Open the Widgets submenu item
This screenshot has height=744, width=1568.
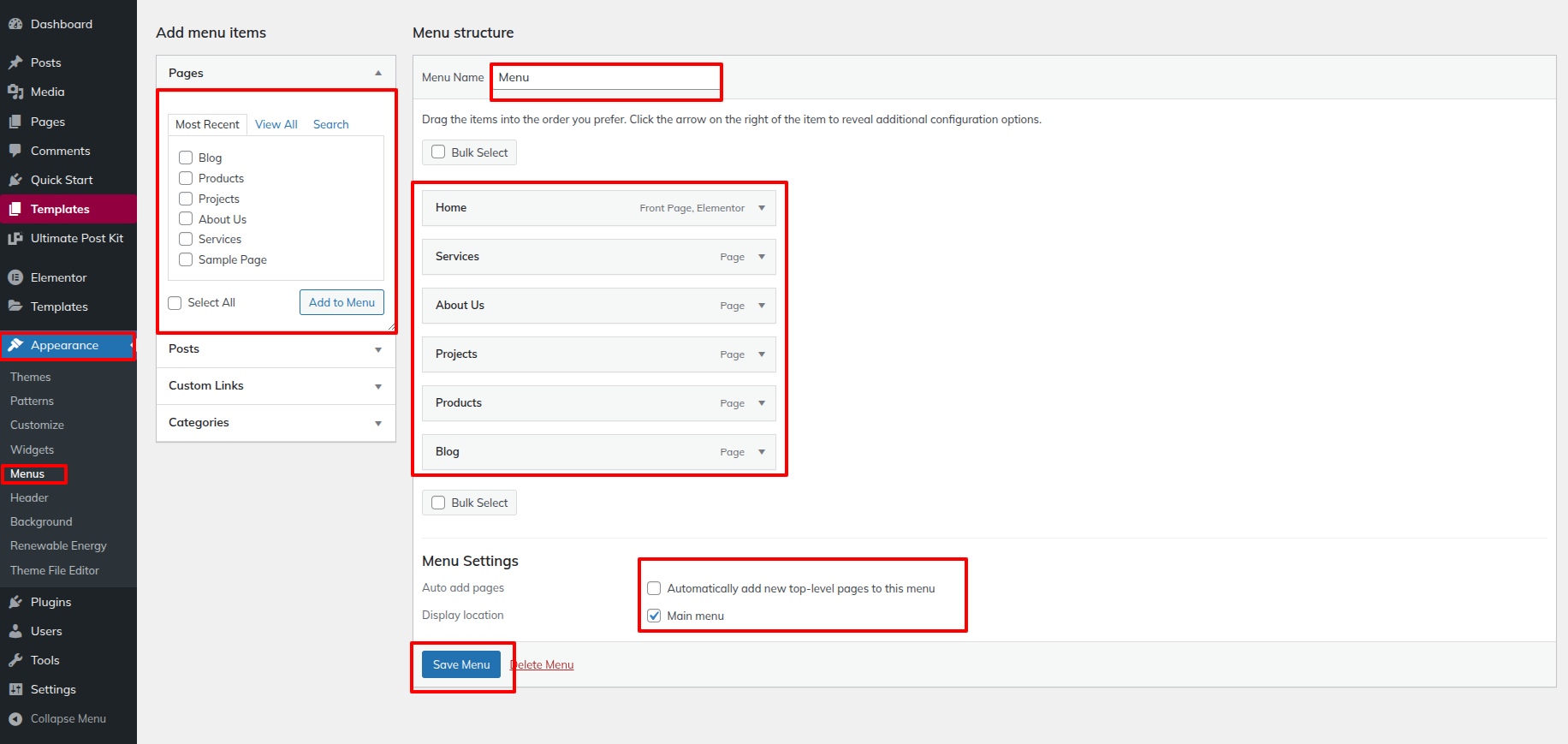[x=32, y=449]
